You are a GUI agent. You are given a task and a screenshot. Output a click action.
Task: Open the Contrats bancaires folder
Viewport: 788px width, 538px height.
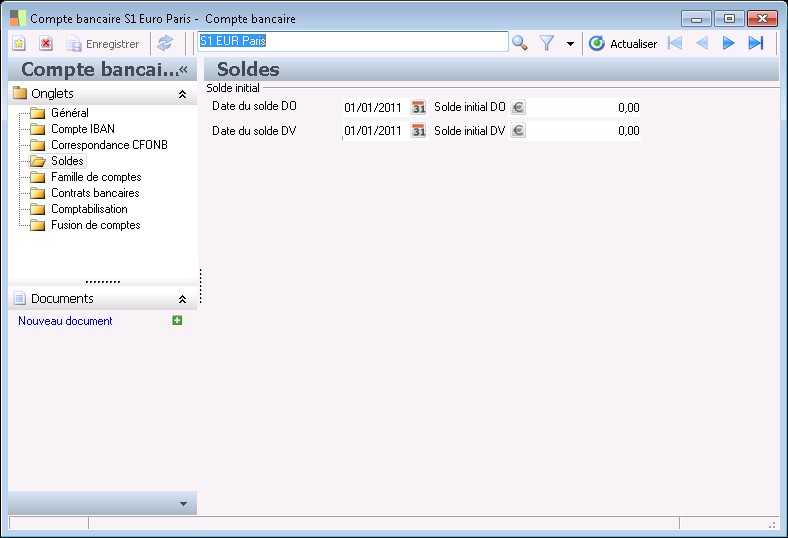(84, 193)
